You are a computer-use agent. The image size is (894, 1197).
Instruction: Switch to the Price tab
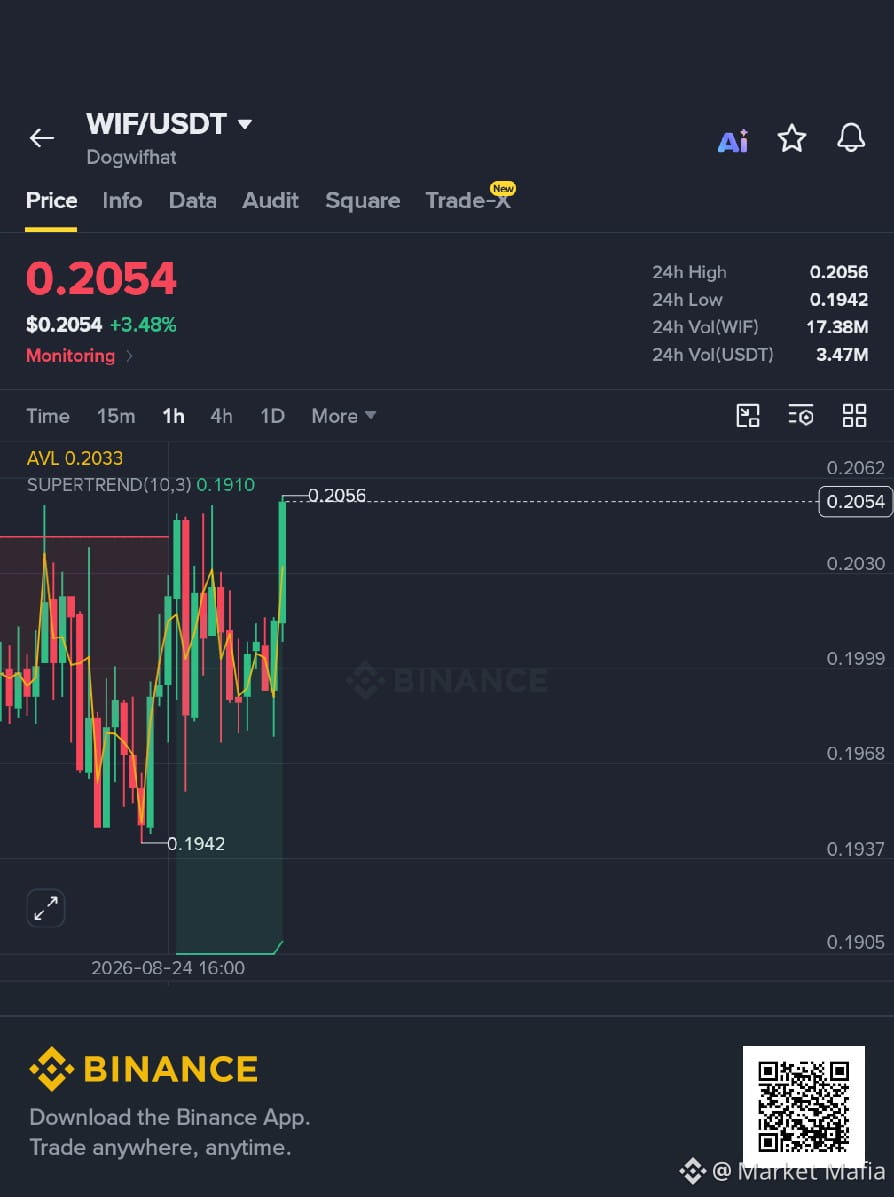click(x=51, y=201)
